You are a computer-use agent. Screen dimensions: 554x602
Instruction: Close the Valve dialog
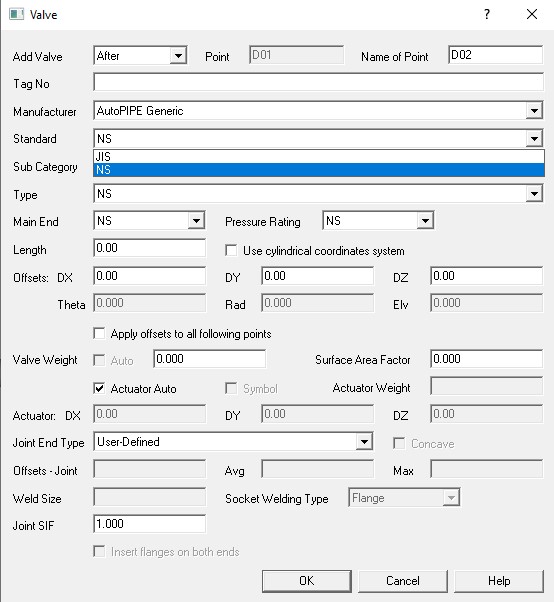click(532, 14)
